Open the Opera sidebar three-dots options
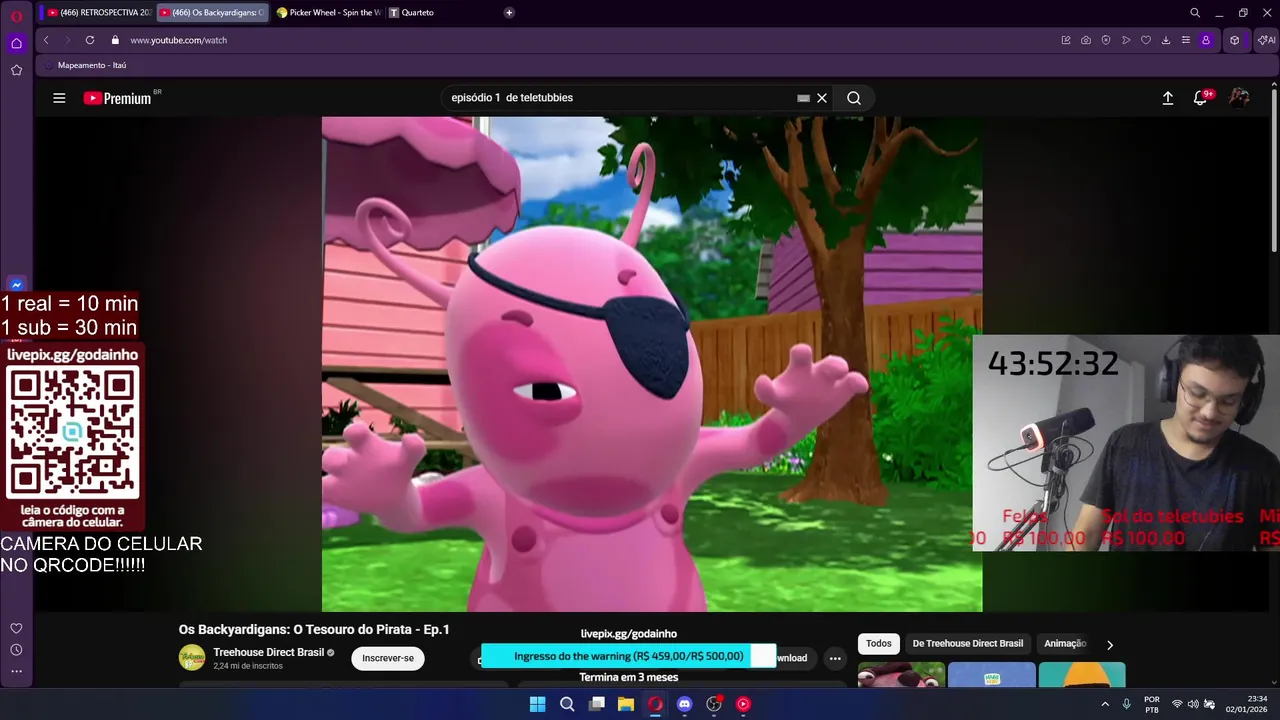This screenshot has height=720, width=1280. [x=16, y=671]
